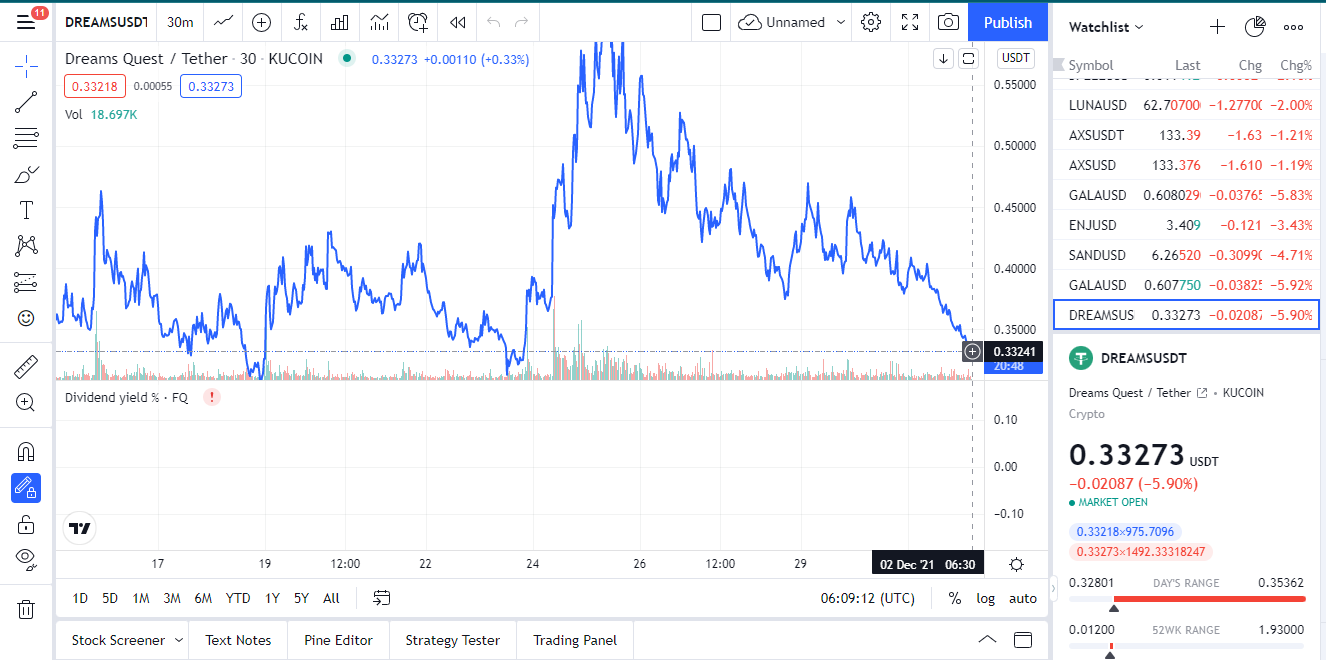
Task: Open the Text Notes tab
Action: click(238, 640)
